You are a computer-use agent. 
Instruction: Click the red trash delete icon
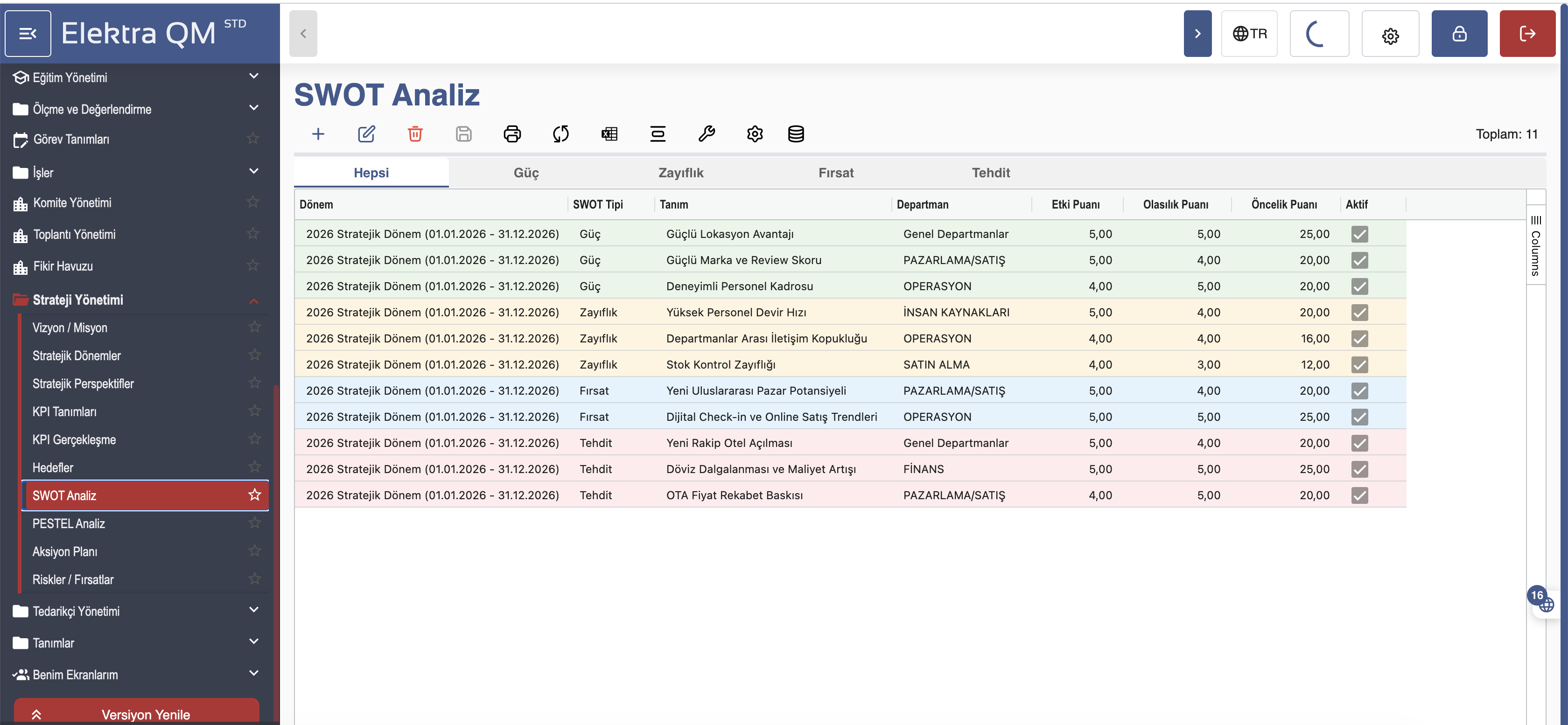pyautogui.click(x=415, y=134)
